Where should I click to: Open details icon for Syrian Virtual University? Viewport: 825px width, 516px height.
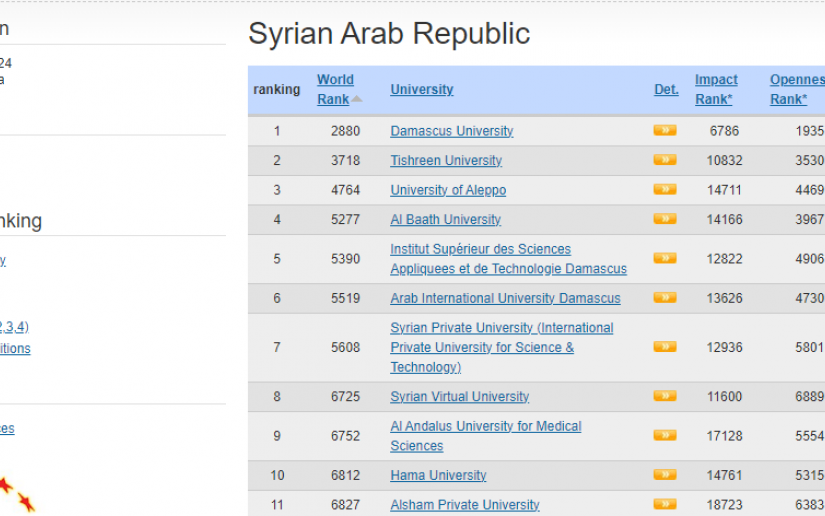point(665,396)
